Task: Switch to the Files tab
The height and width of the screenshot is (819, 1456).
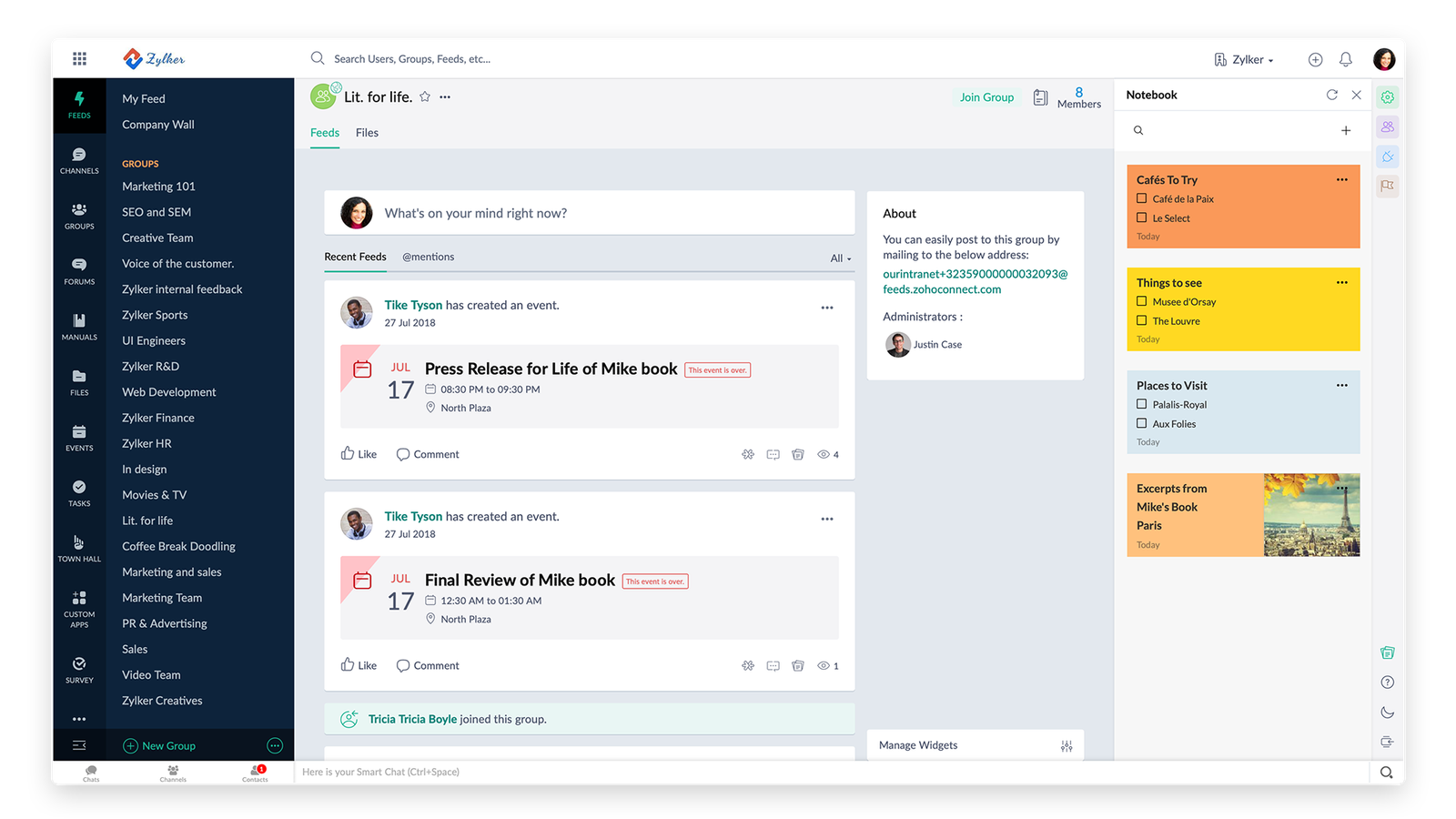Action: click(x=367, y=132)
